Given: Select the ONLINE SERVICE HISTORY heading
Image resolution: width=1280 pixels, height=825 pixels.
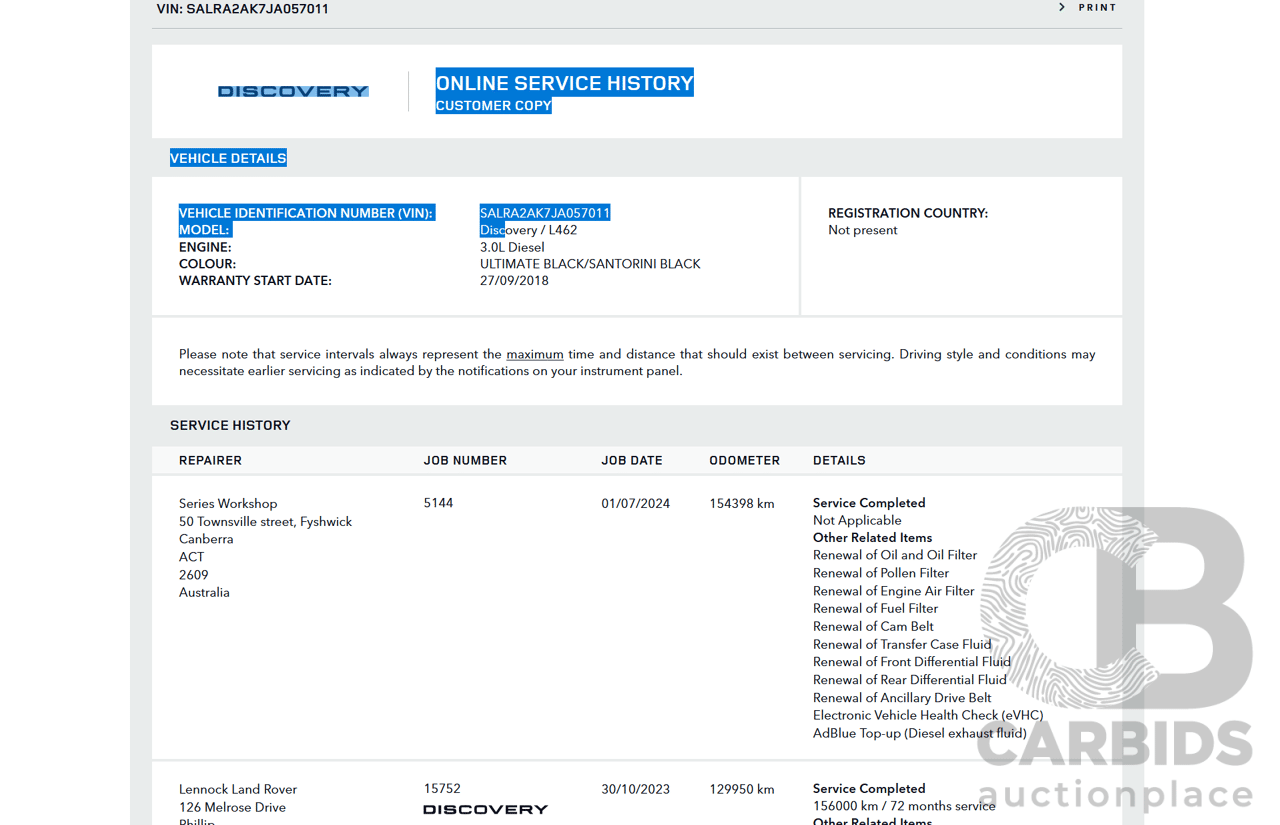Looking at the screenshot, I should coord(564,83).
